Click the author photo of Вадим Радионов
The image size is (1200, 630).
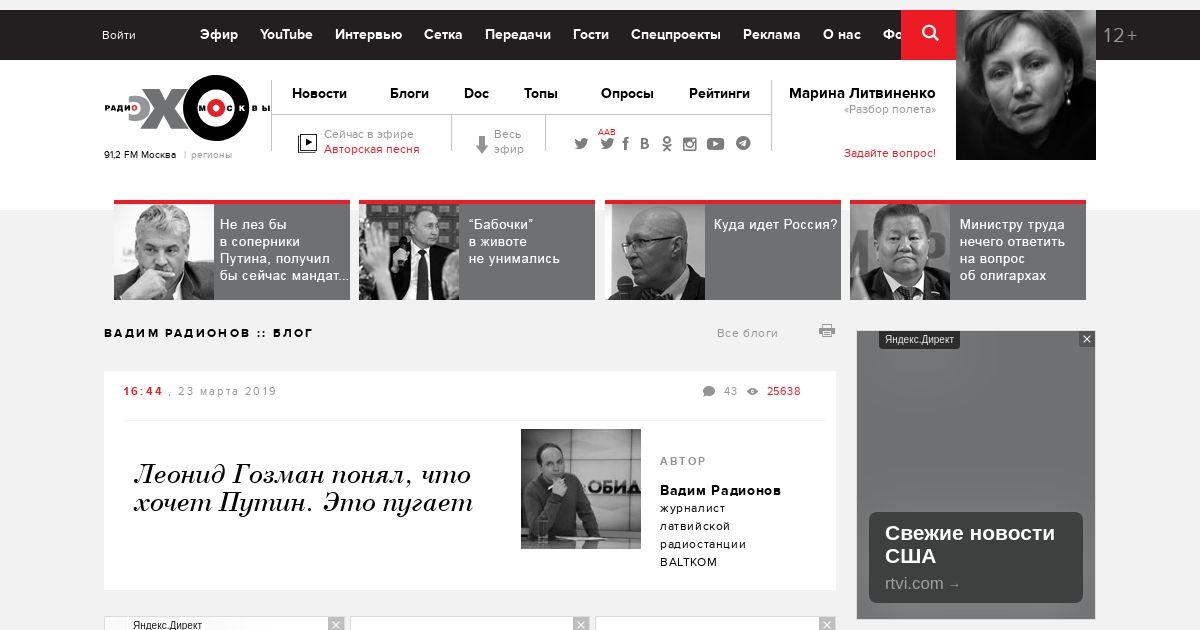pos(581,489)
